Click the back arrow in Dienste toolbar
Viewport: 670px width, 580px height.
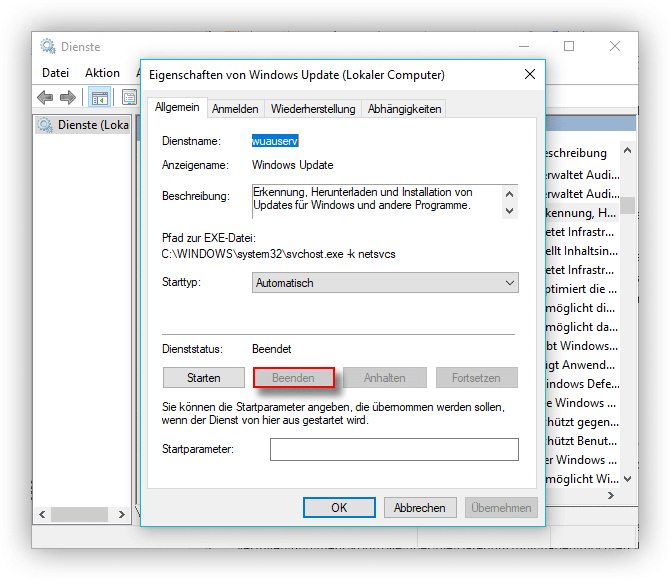pos(45,97)
